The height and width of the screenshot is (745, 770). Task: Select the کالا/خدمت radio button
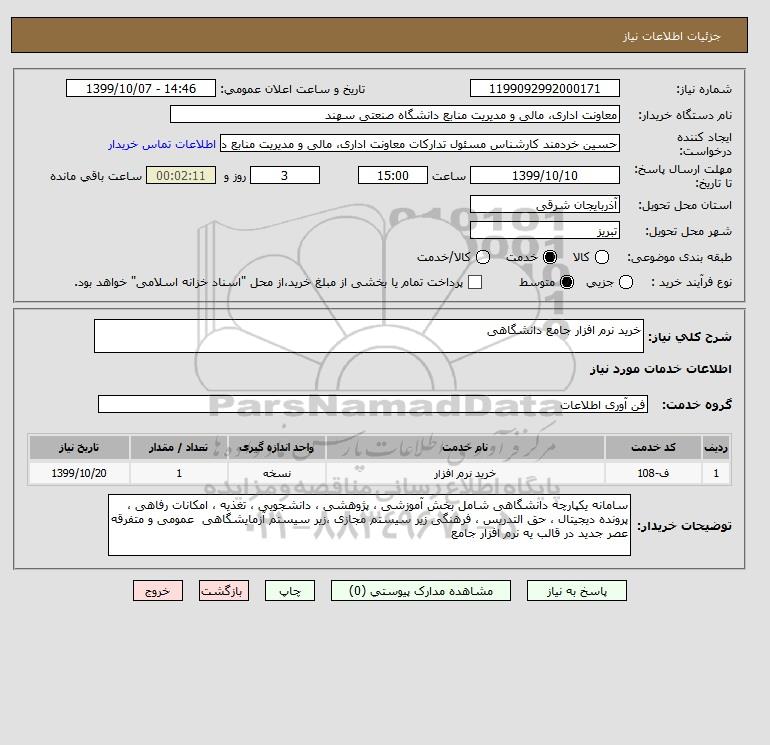pos(483,257)
